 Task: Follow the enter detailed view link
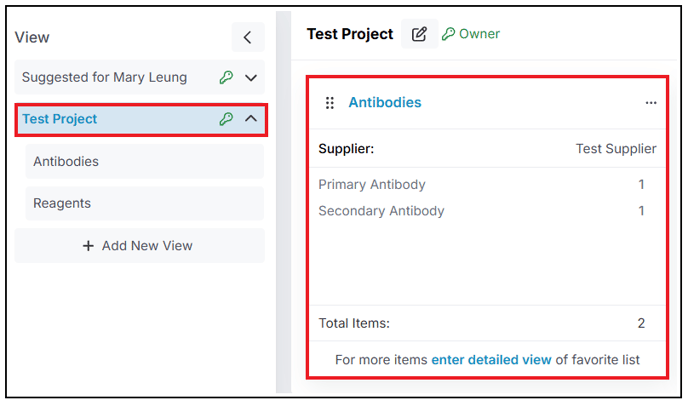[491, 360]
